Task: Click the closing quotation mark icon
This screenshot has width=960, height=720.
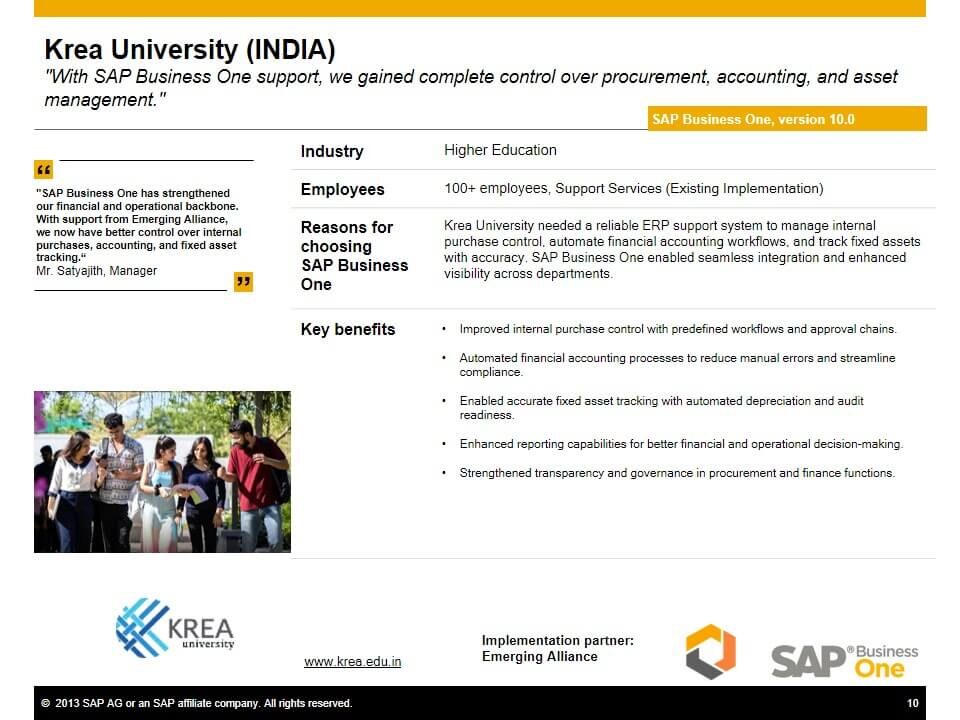Action: pos(243,282)
